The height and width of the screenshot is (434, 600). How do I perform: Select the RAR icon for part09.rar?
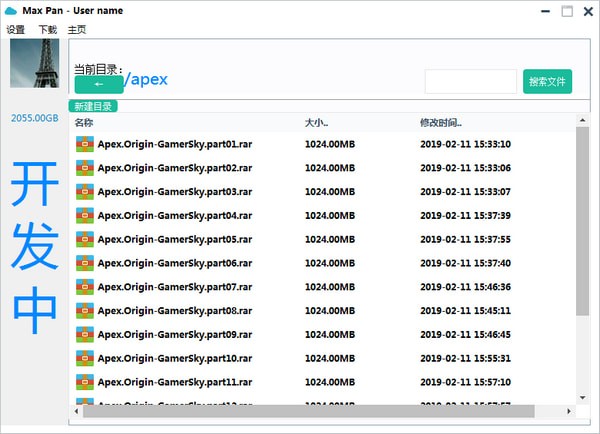pos(84,334)
